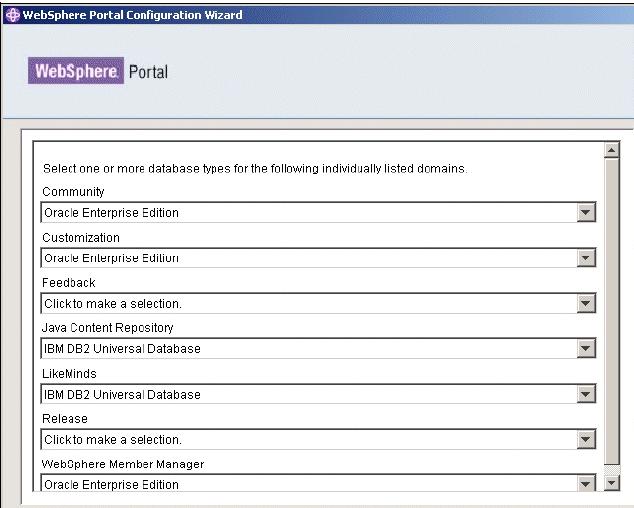Click the arrow button of the Feedback combo box

[586, 303]
